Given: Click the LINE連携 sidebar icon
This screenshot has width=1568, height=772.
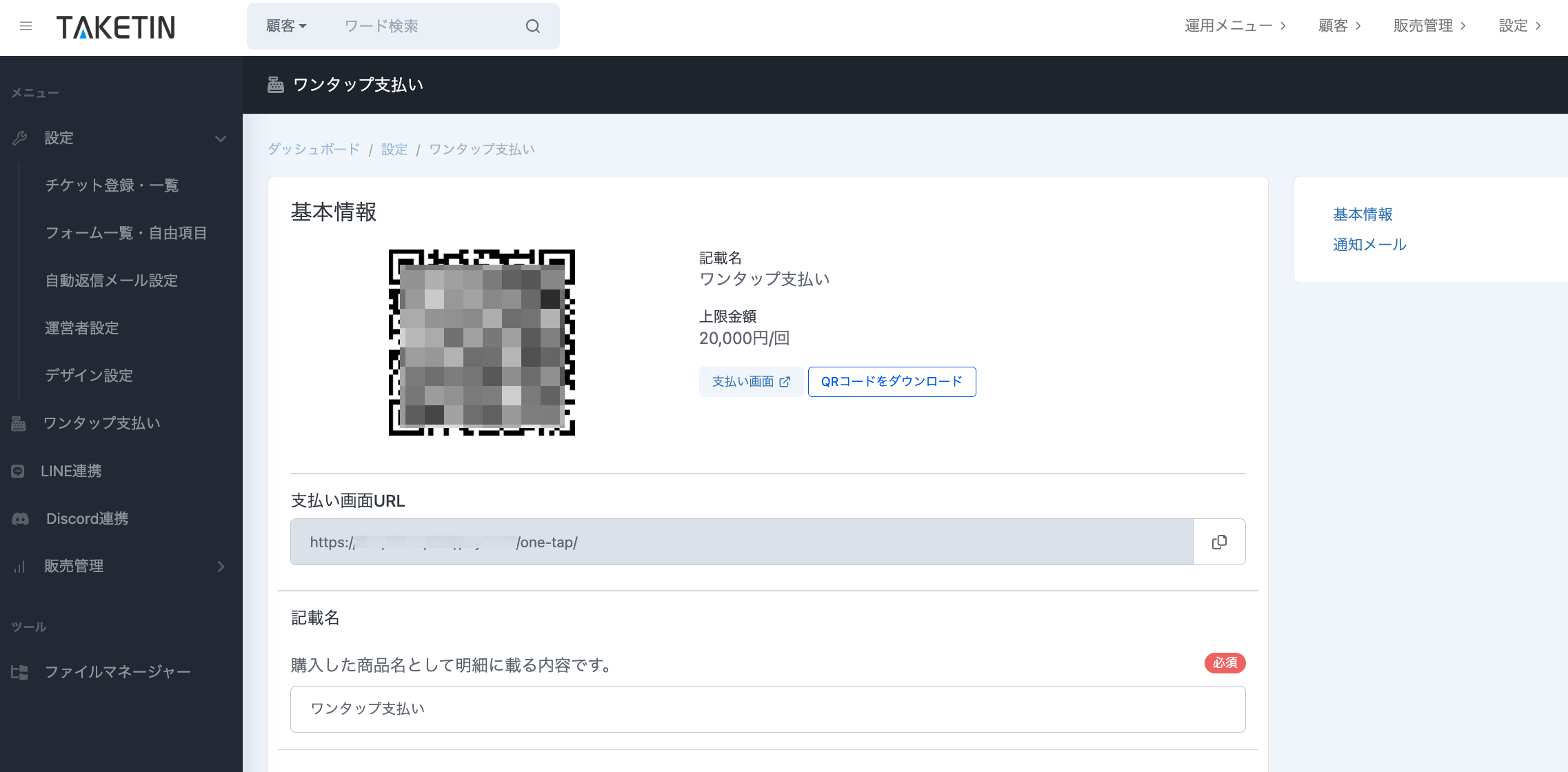Looking at the screenshot, I should 18,471.
